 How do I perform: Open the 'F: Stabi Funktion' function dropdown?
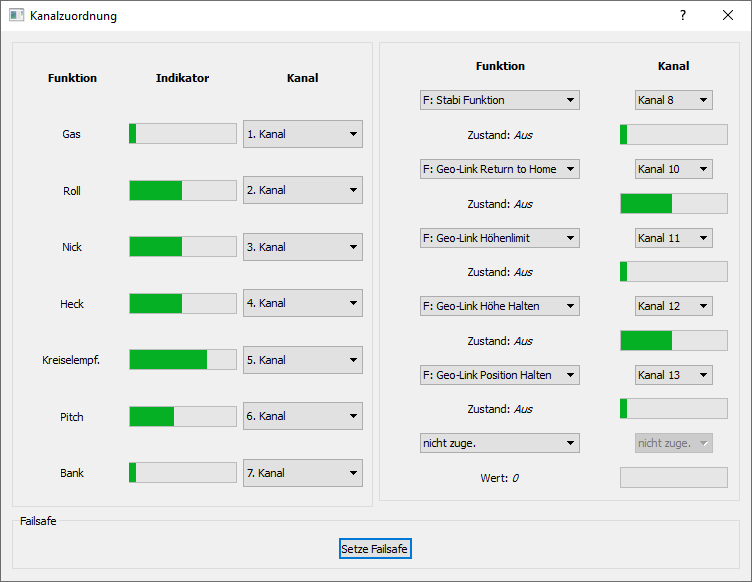tap(499, 100)
